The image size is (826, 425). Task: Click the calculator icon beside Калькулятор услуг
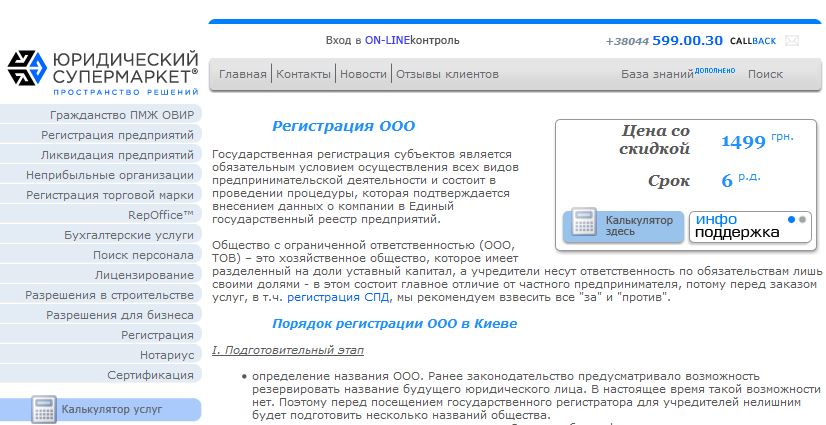pyautogui.click(x=44, y=410)
